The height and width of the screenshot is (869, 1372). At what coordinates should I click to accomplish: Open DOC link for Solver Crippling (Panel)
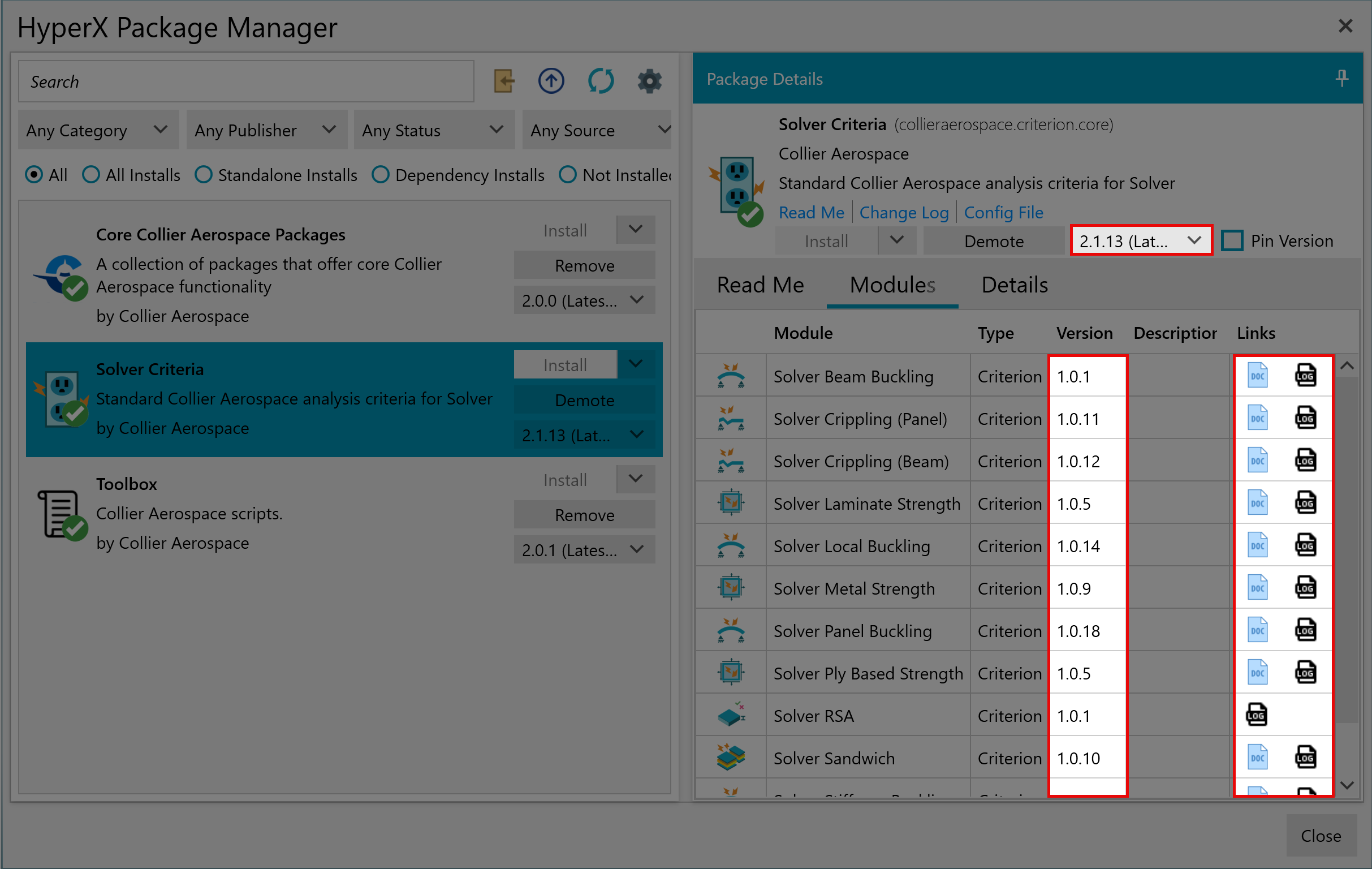[x=1257, y=418]
